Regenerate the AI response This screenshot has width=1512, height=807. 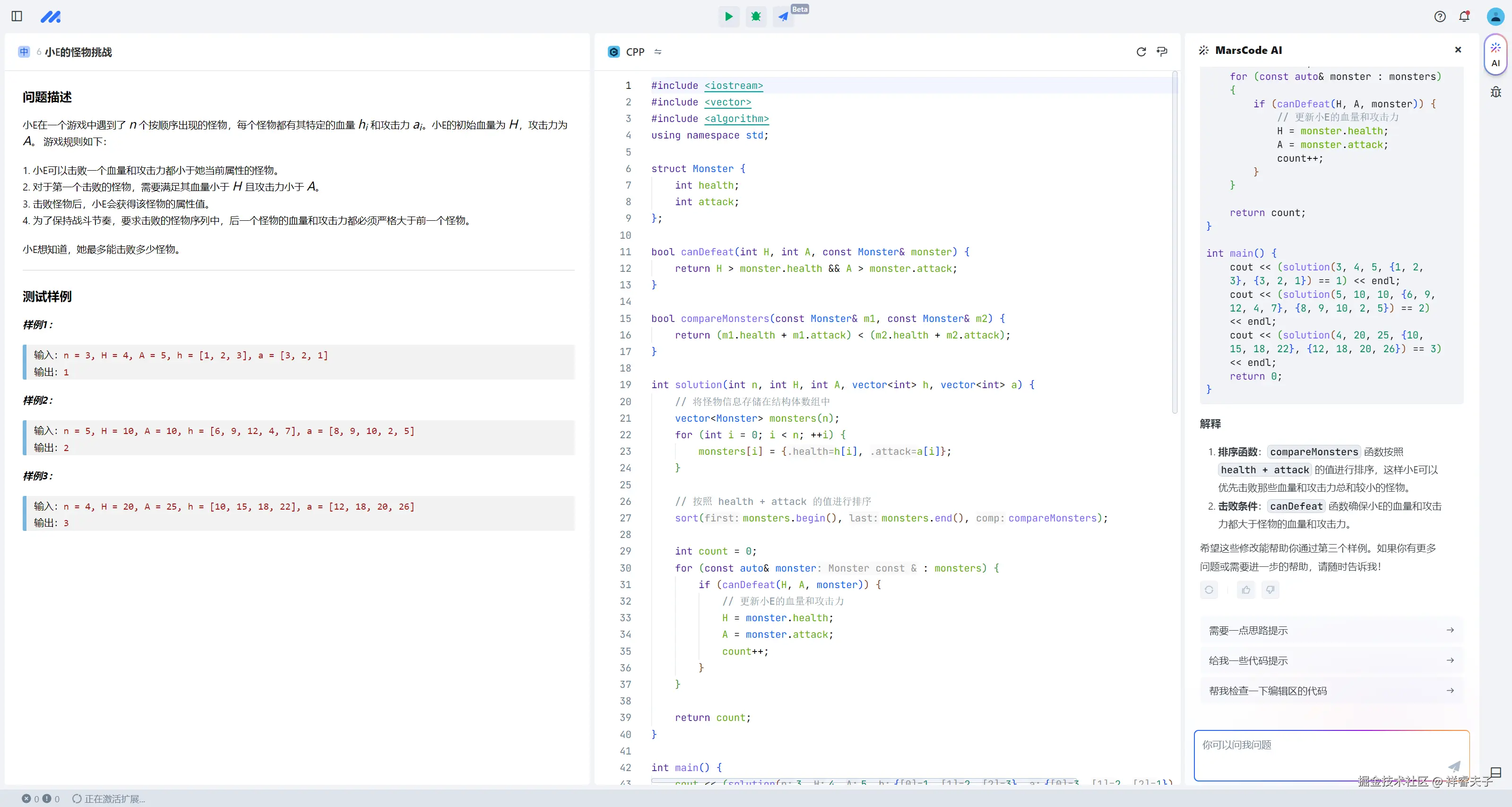tap(1209, 590)
